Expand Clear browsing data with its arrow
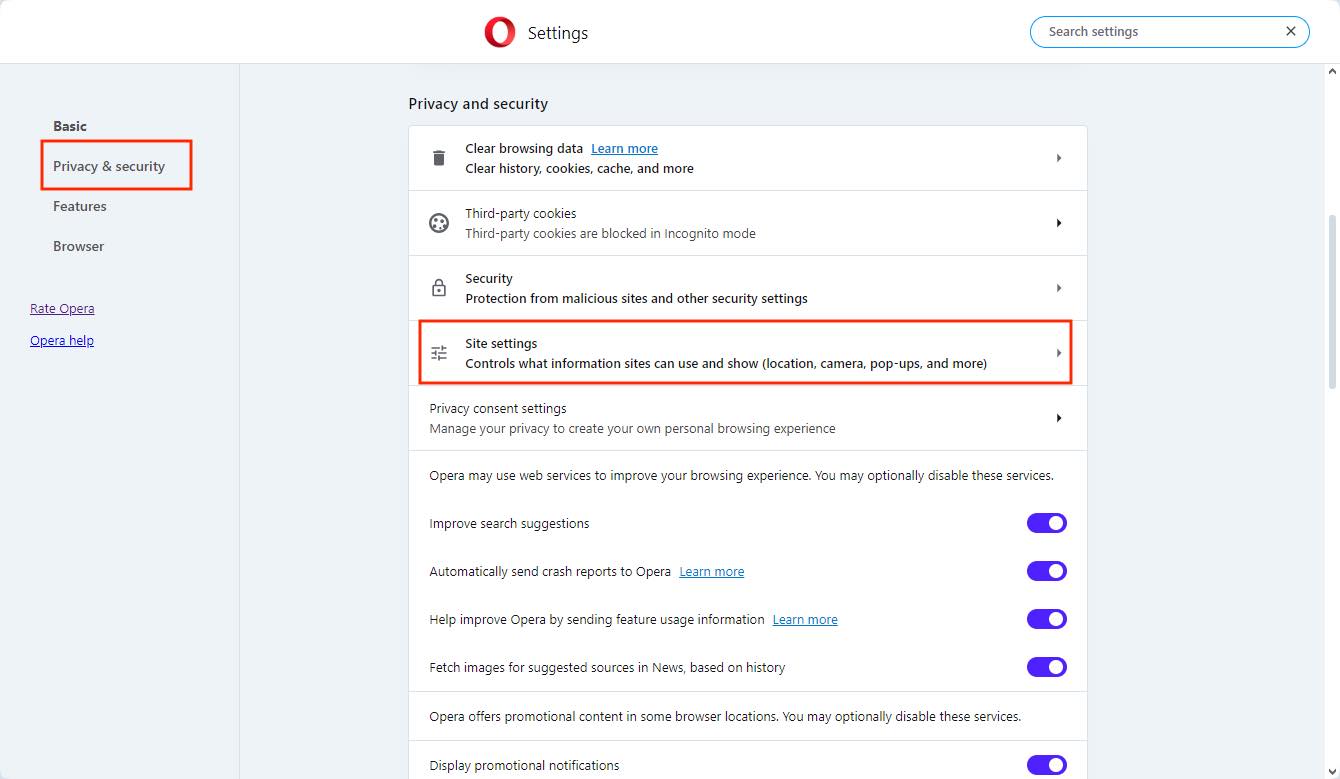The width and height of the screenshot is (1340, 779). pyautogui.click(x=1058, y=158)
